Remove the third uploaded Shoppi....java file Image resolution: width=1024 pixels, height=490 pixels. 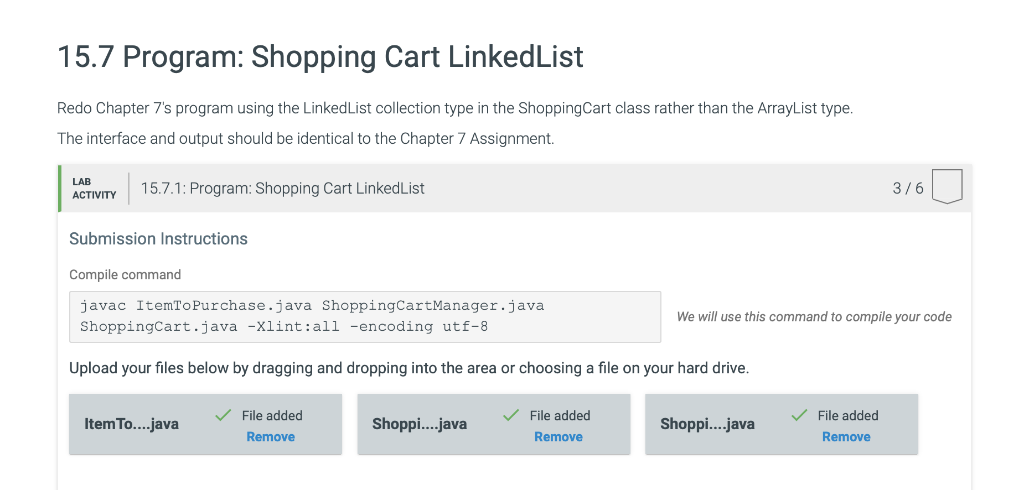pos(846,436)
